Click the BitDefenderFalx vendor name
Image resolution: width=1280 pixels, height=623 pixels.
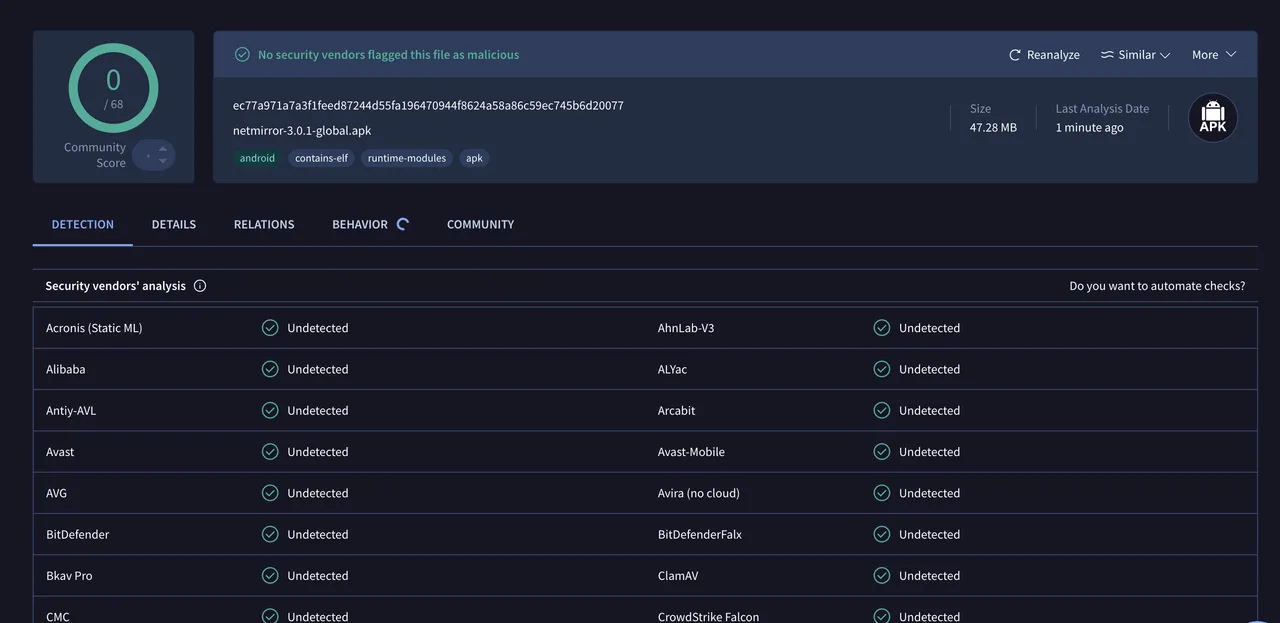700,534
